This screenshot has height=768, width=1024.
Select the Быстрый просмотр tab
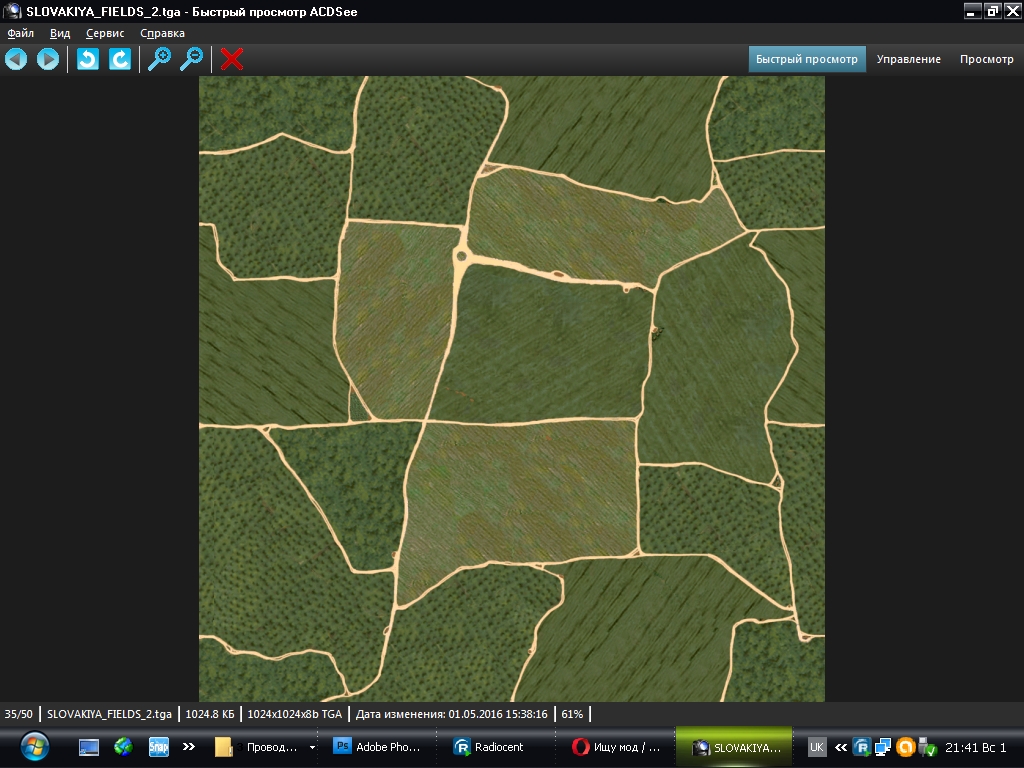[806, 59]
